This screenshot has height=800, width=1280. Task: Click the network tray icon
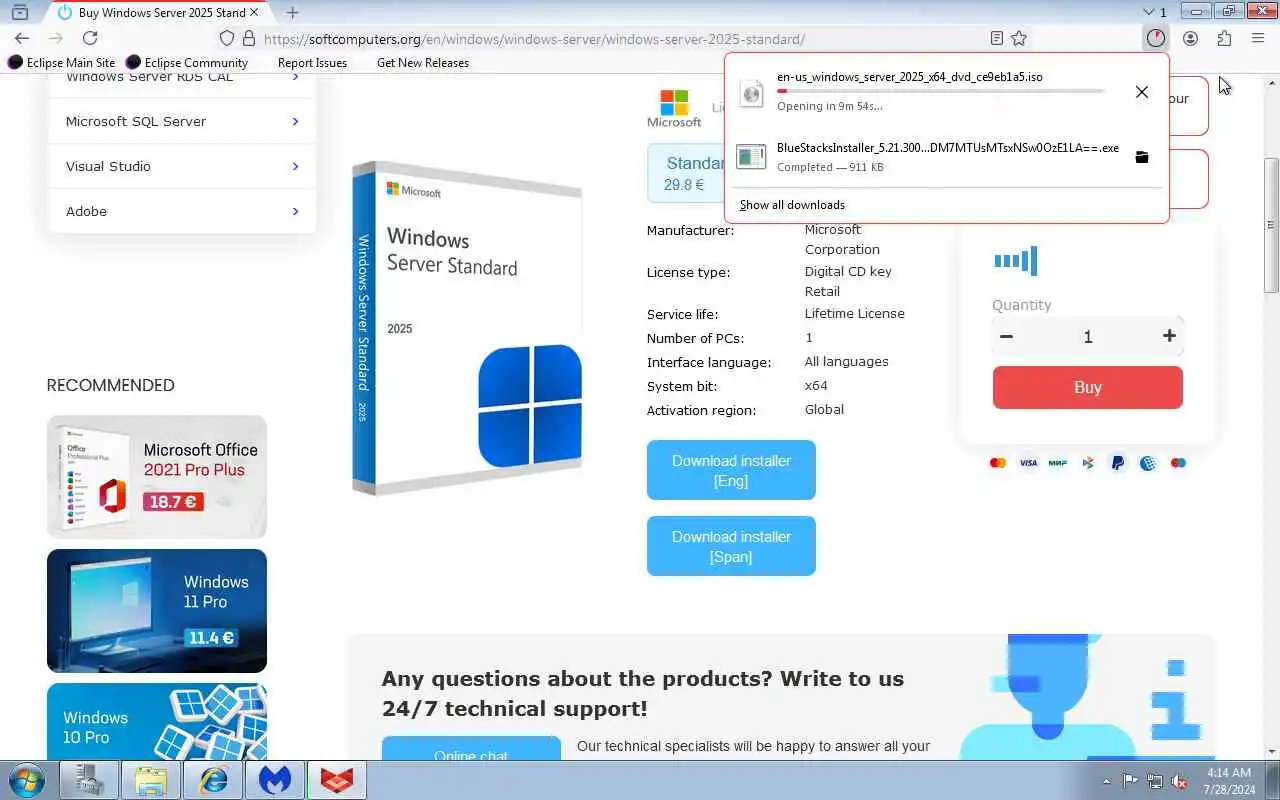point(1155,781)
